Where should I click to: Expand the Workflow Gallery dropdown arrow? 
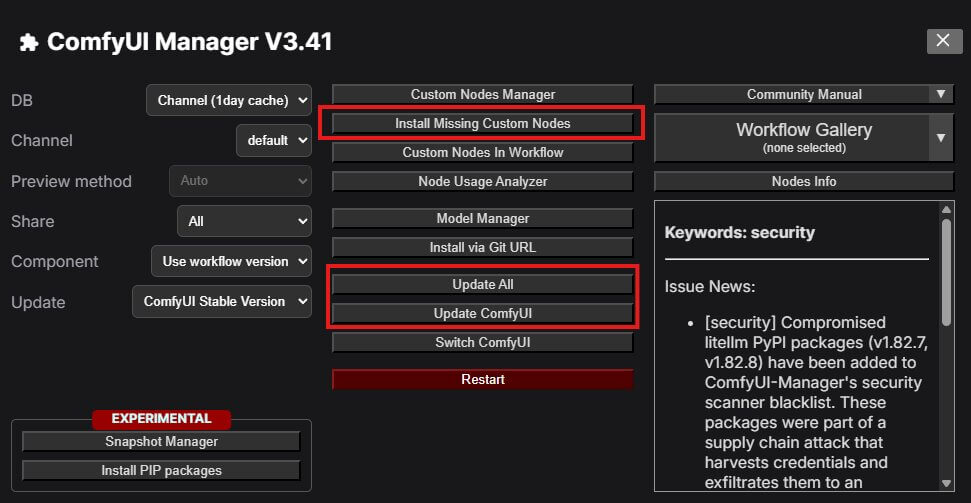click(x=941, y=138)
